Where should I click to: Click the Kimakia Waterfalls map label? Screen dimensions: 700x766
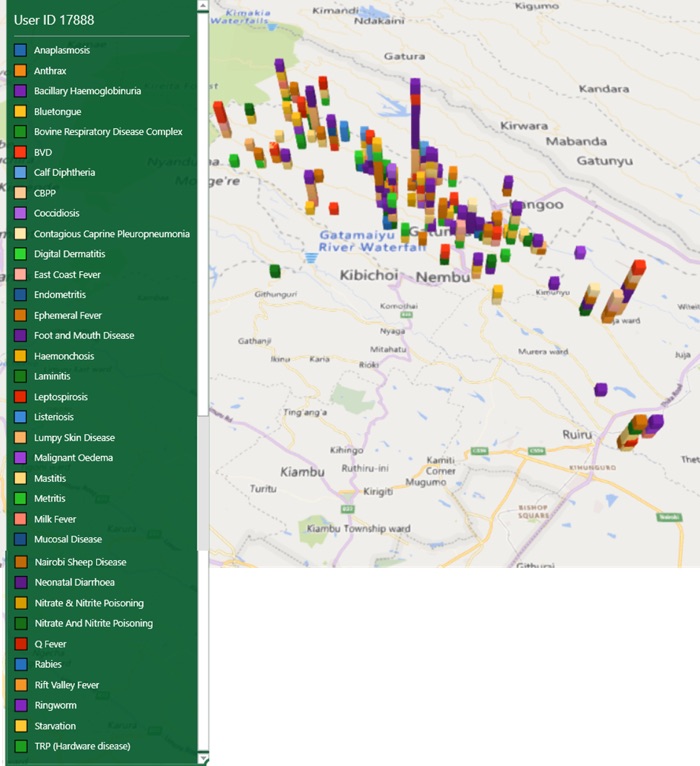tap(240, 17)
